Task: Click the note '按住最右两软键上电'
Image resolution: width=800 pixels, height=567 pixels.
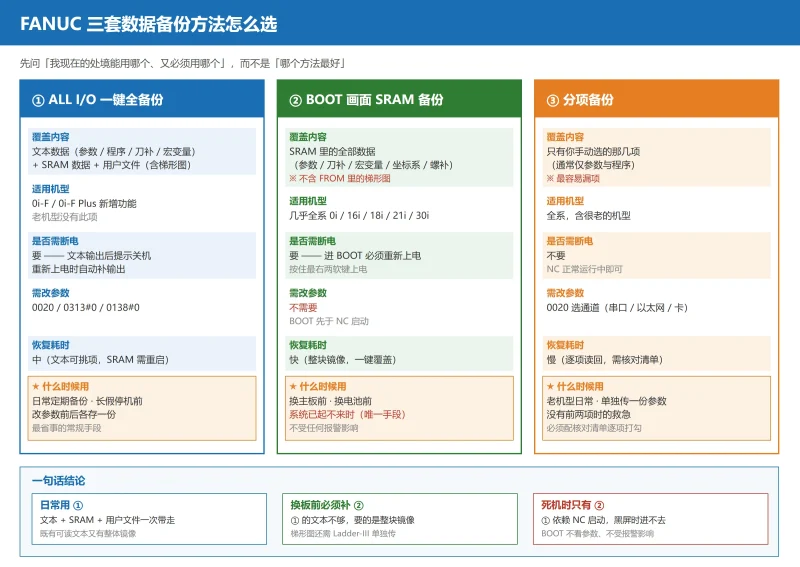Action: click(x=328, y=269)
